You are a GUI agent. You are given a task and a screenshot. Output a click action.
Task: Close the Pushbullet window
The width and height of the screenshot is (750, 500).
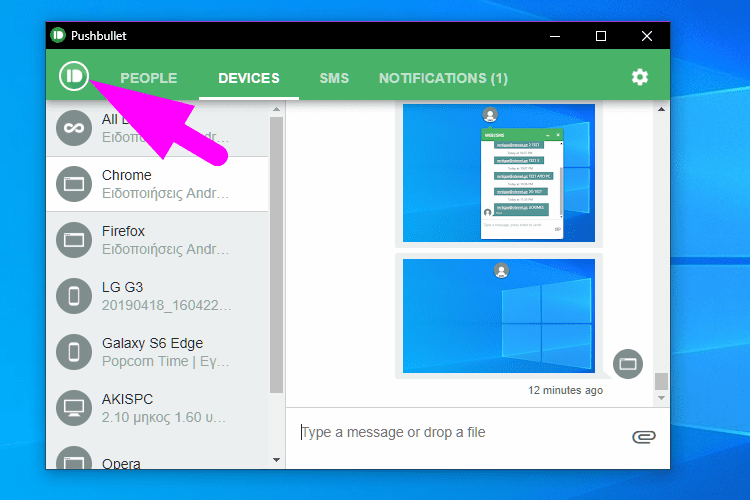click(x=647, y=36)
